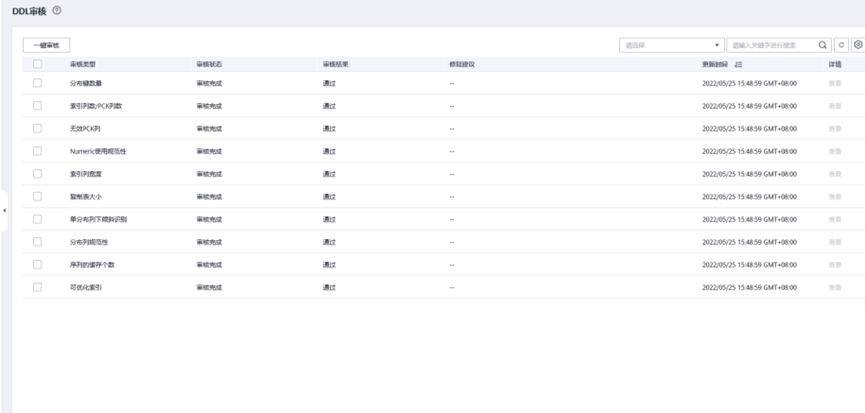Open 查看 details for 分布列规范性 row
Image resolution: width=865 pixels, height=413 pixels.
coord(835,242)
